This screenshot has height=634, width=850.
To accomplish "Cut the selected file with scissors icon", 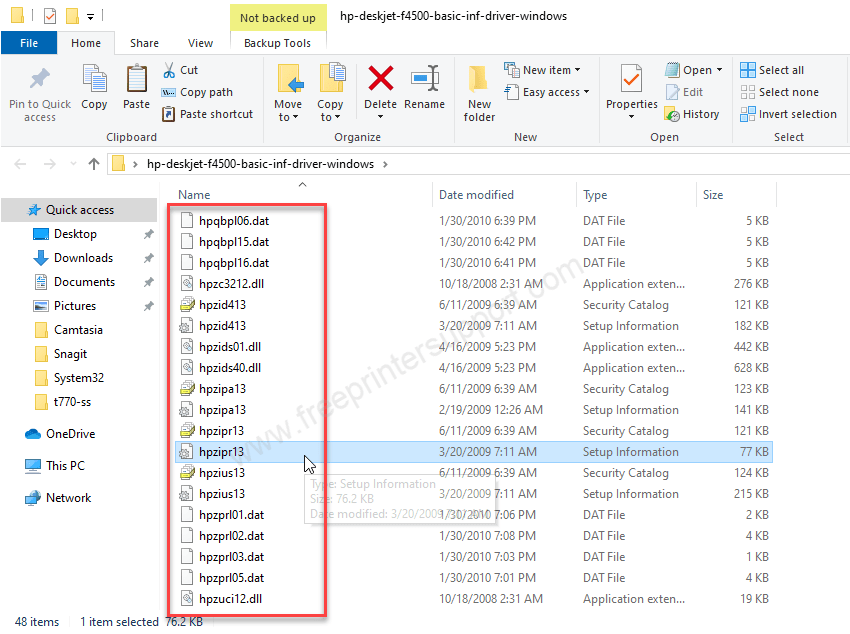I will [181, 70].
